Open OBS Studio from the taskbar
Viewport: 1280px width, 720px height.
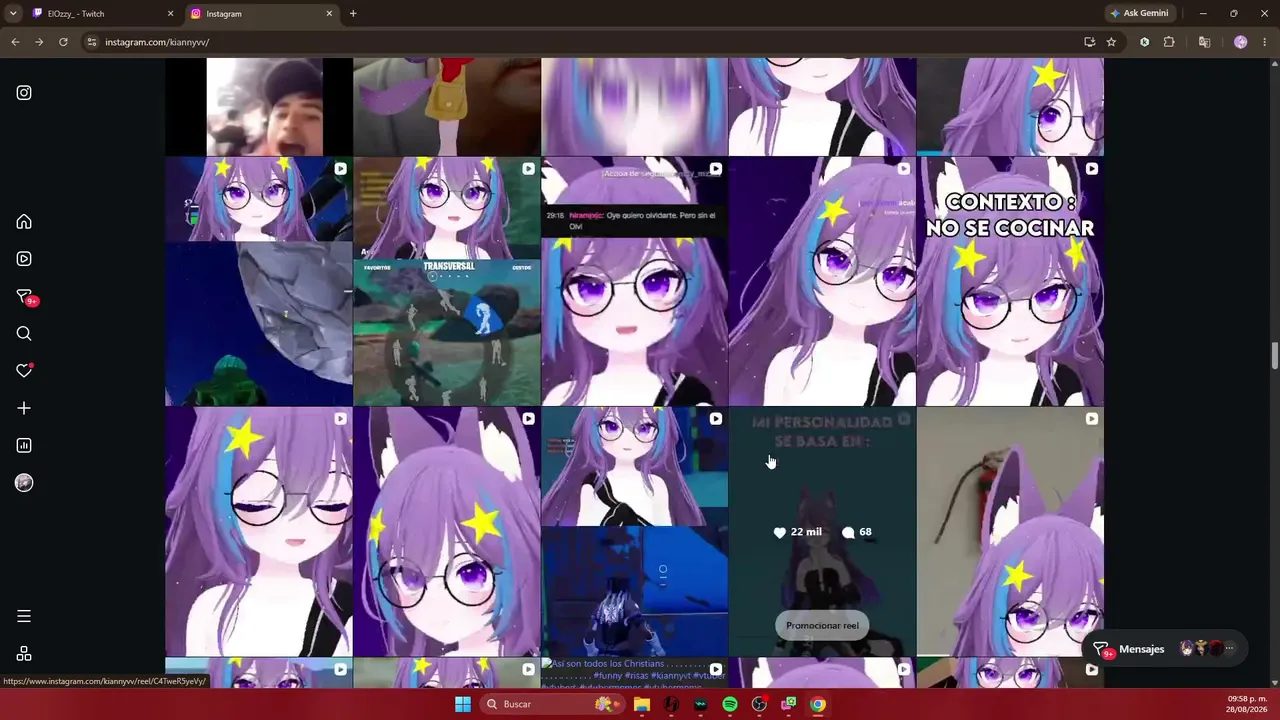point(759,704)
